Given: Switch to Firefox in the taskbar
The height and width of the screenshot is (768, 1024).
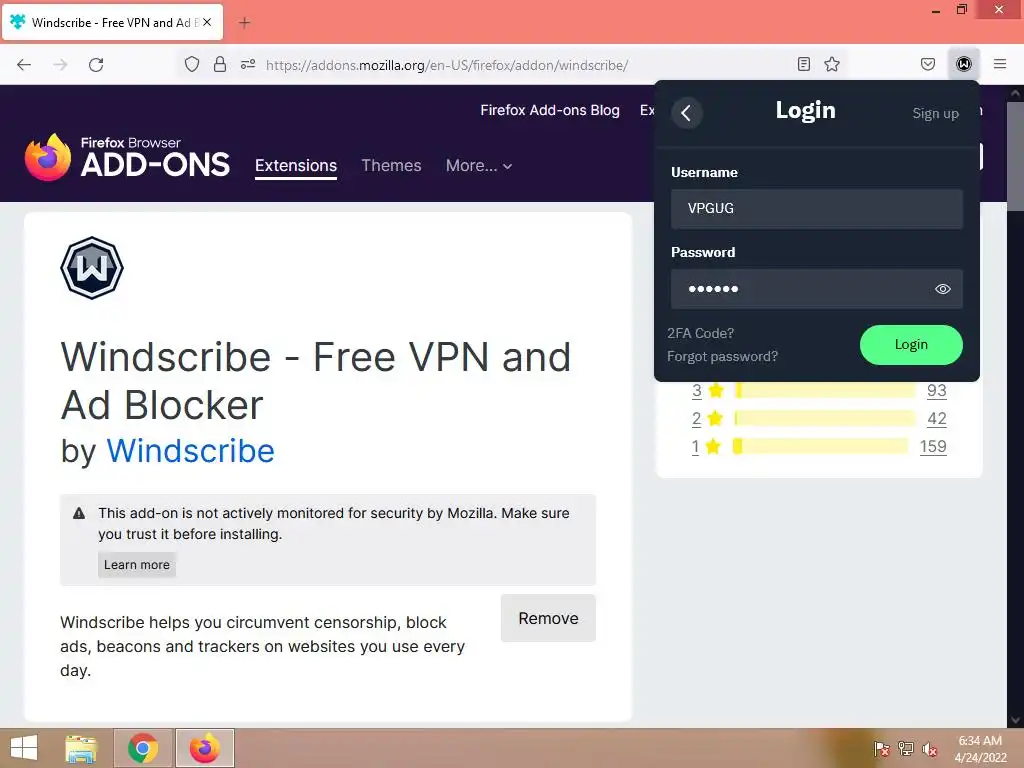Looking at the screenshot, I should click(205, 748).
